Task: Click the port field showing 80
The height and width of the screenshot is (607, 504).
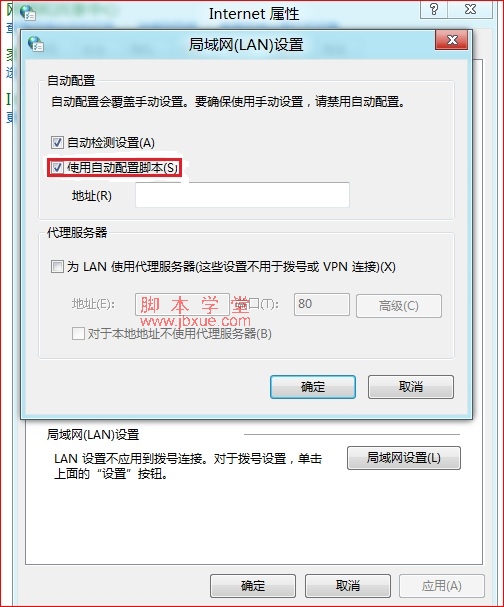Action: (x=322, y=304)
